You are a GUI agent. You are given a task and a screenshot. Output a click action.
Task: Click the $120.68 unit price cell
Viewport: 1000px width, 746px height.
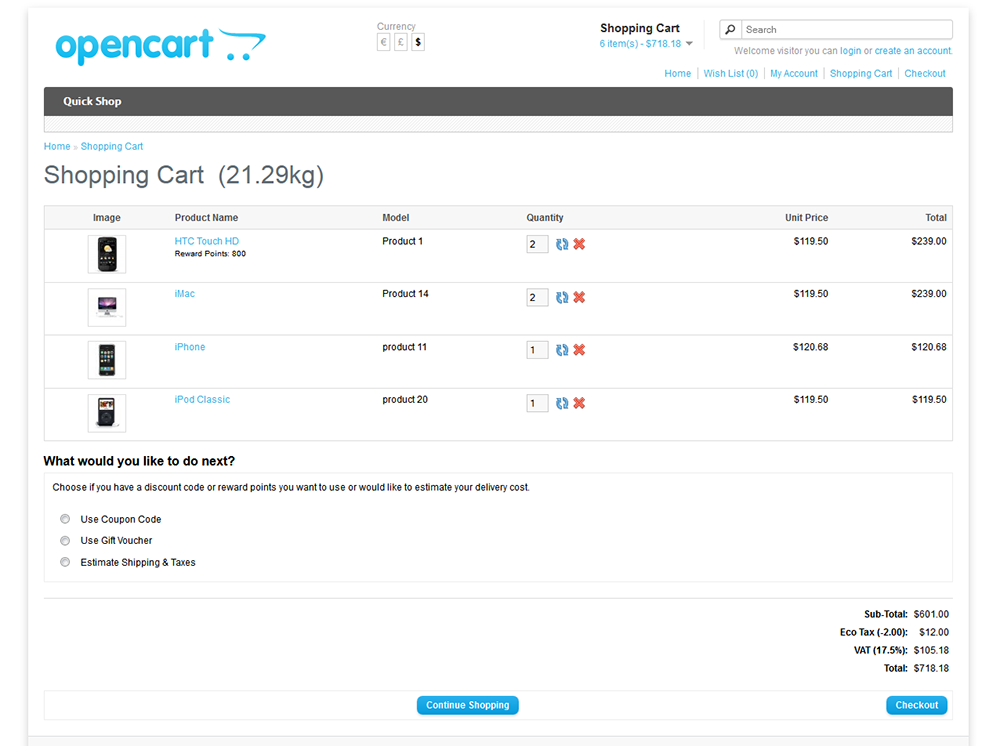[811, 347]
